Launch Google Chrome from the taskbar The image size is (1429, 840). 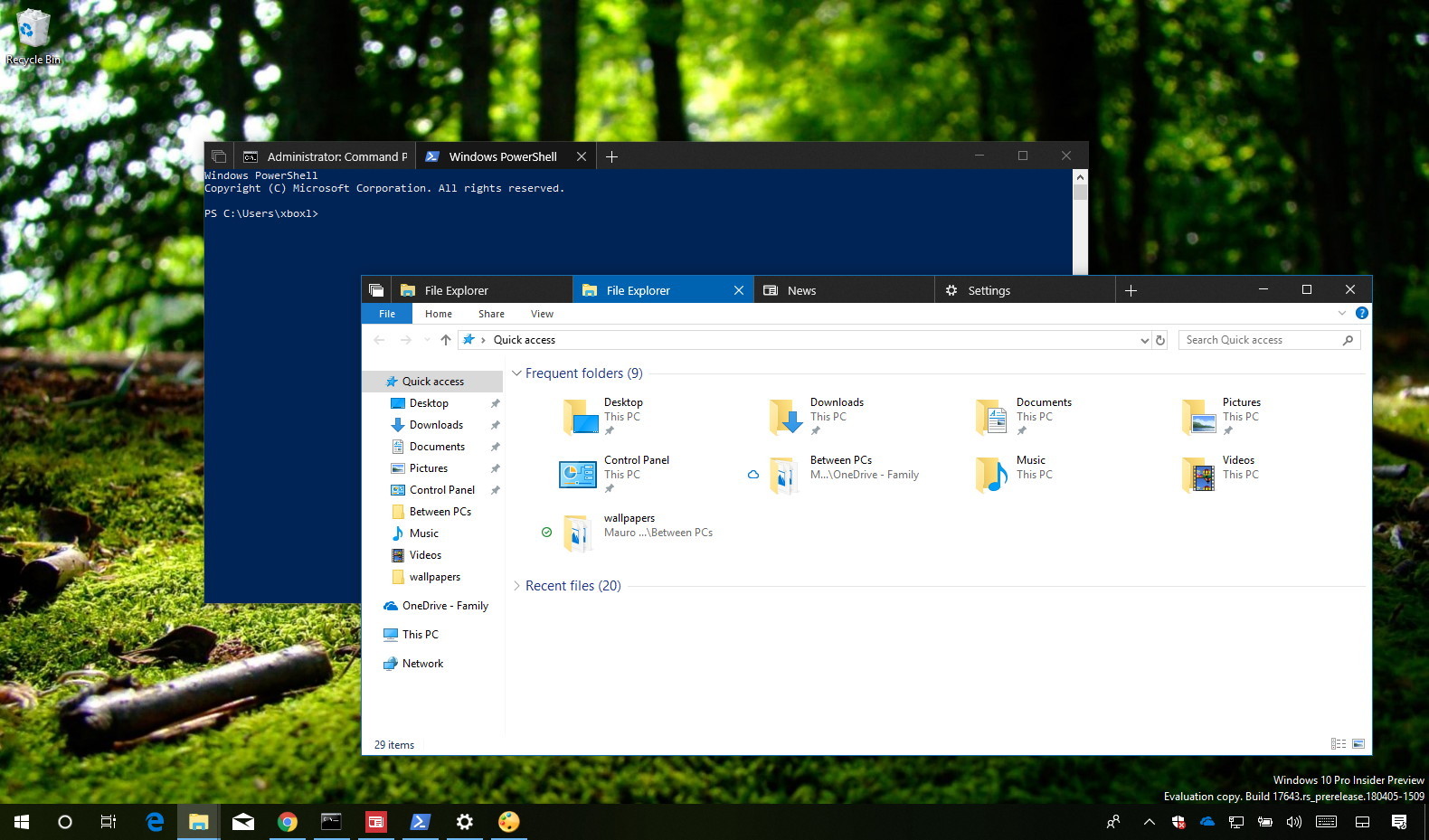click(x=288, y=822)
